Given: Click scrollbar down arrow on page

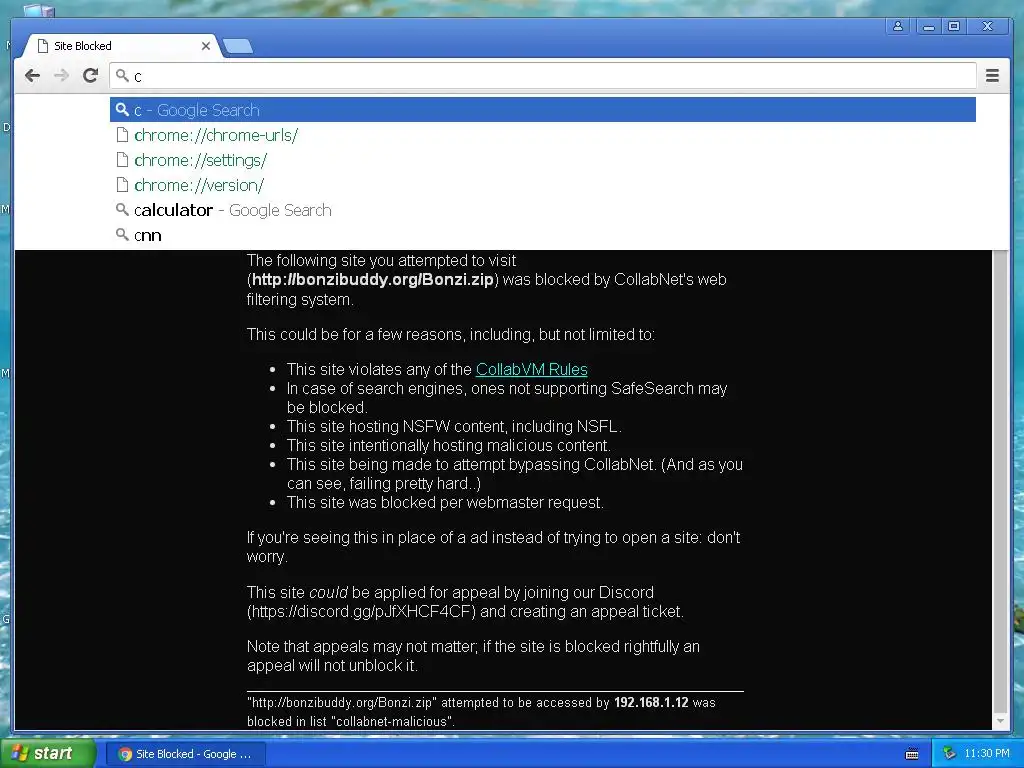Looking at the screenshot, I should (x=1000, y=722).
